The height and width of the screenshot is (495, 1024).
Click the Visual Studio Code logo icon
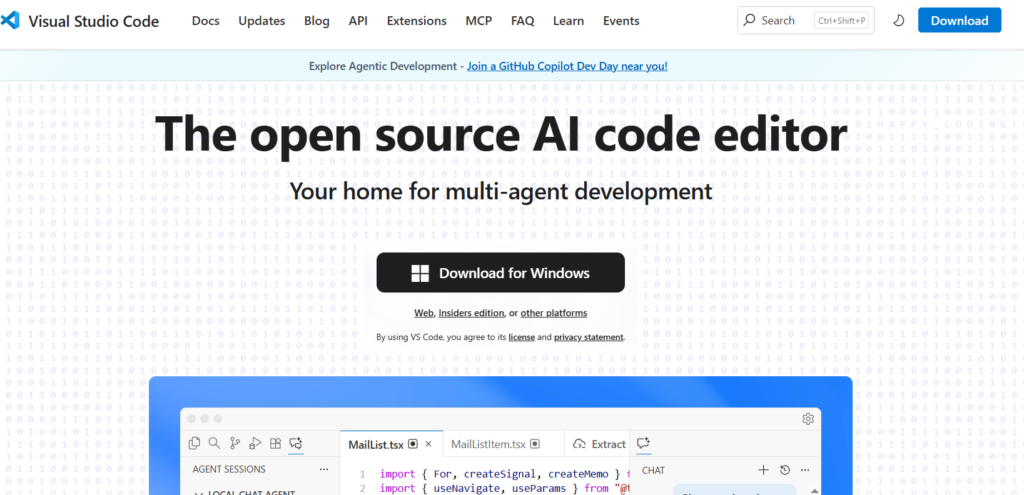12,20
